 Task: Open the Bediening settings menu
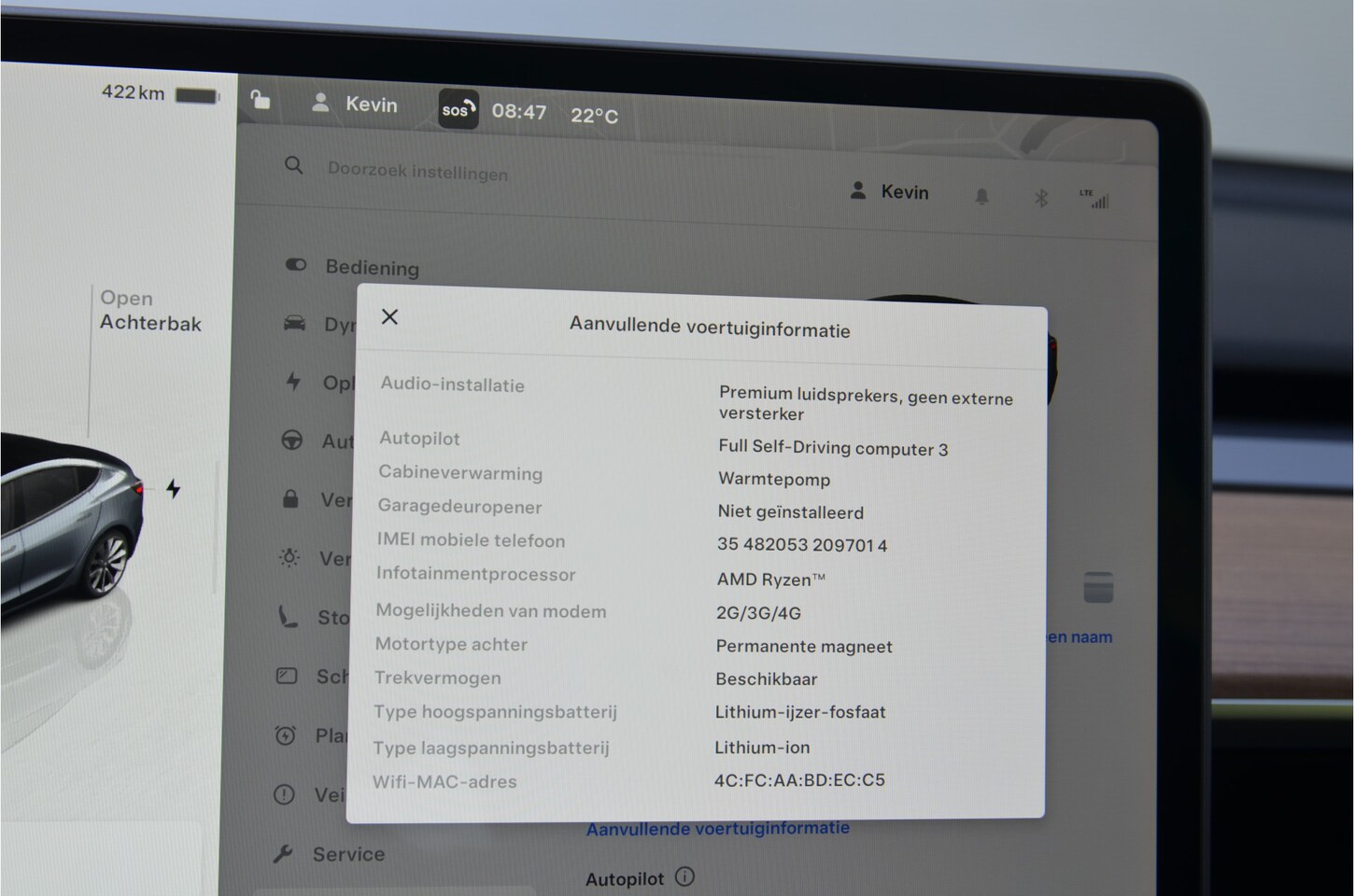click(352, 267)
